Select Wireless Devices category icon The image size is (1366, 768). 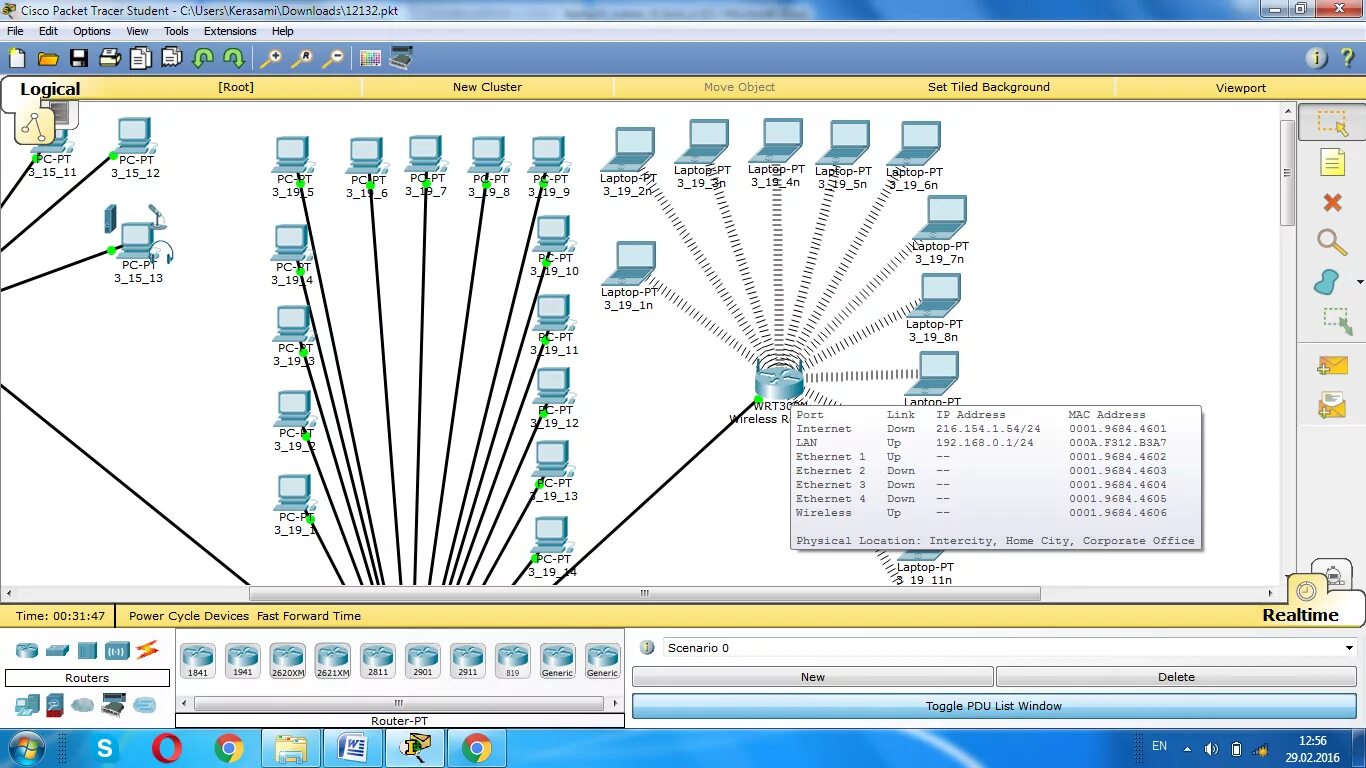pyautogui.click(x=118, y=650)
